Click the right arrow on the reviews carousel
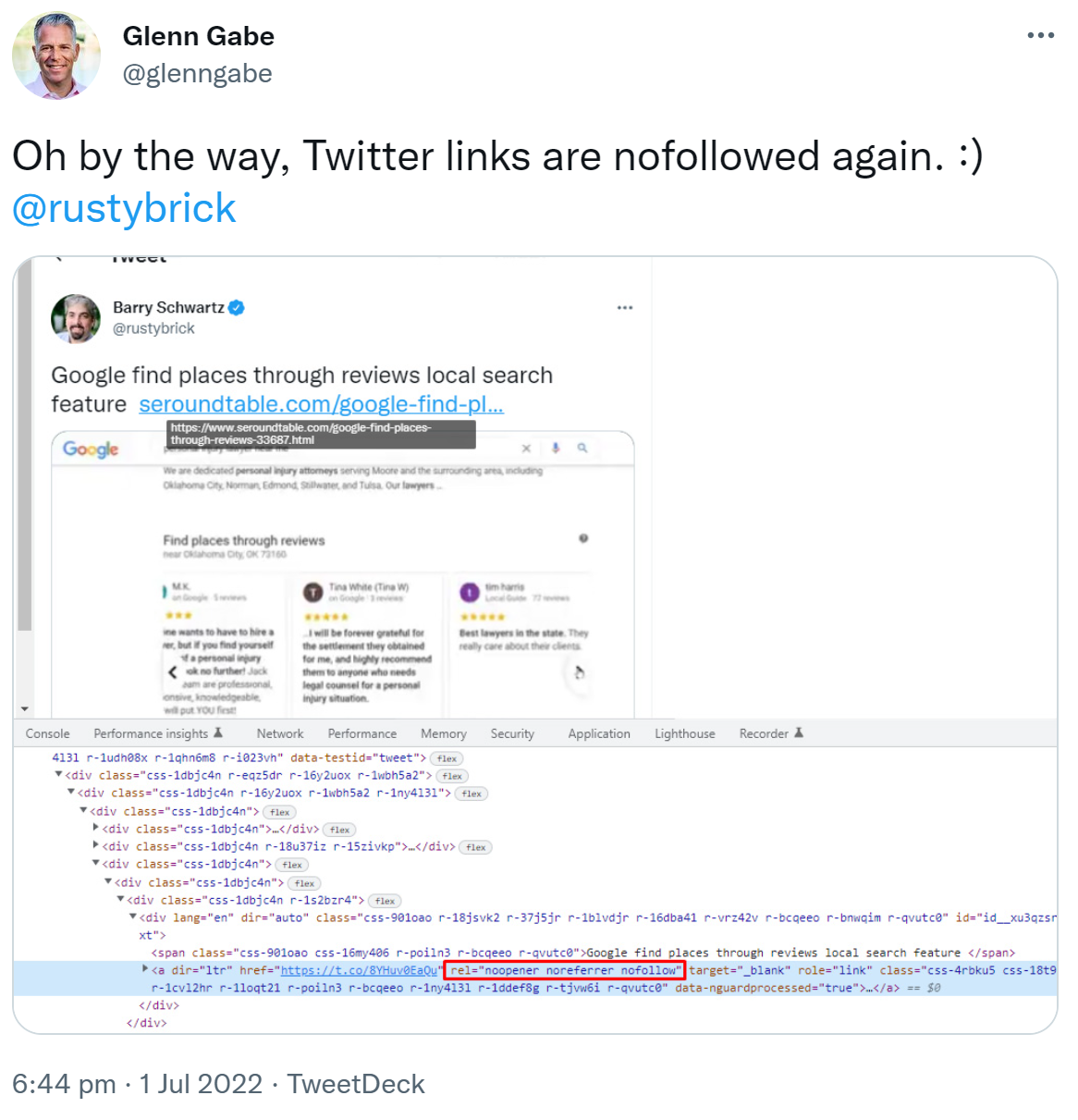Image resolution: width=1078 pixels, height=1120 pixels. [x=581, y=674]
